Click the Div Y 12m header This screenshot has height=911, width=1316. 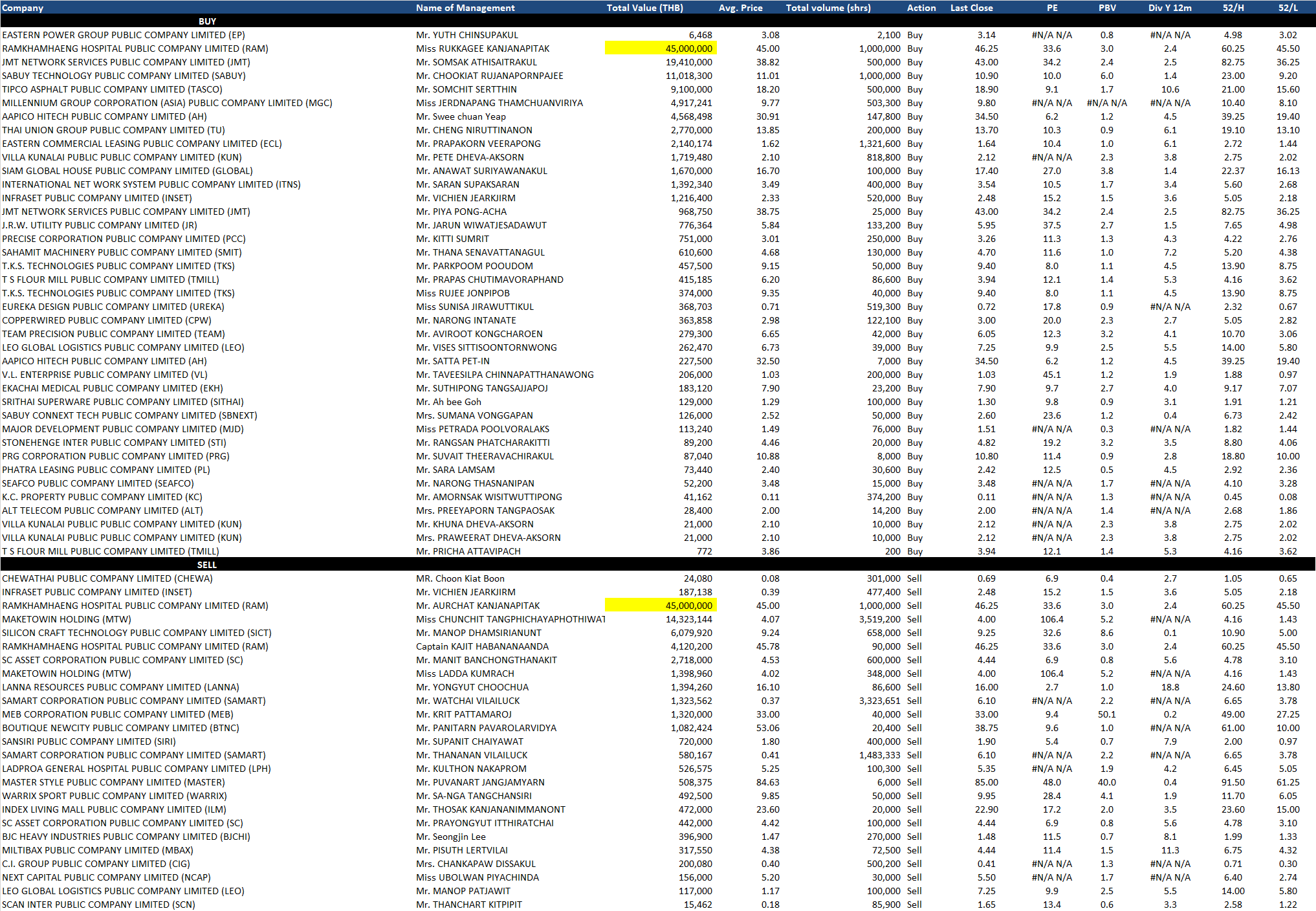[1170, 8]
